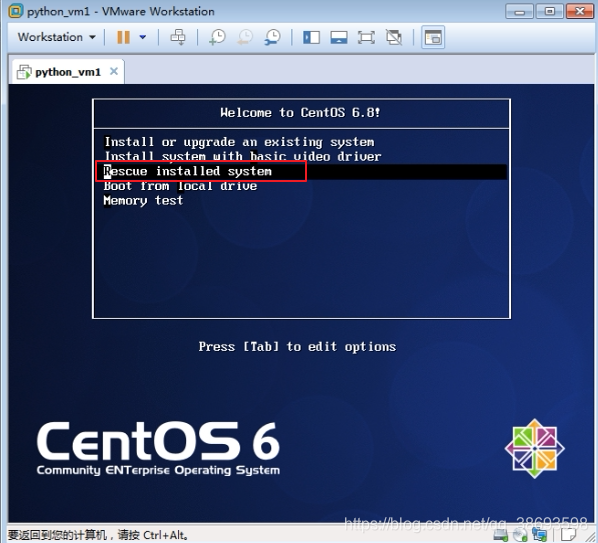The height and width of the screenshot is (543, 598).
Task: Select Install system with basic video driver
Action: coord(243,156)
